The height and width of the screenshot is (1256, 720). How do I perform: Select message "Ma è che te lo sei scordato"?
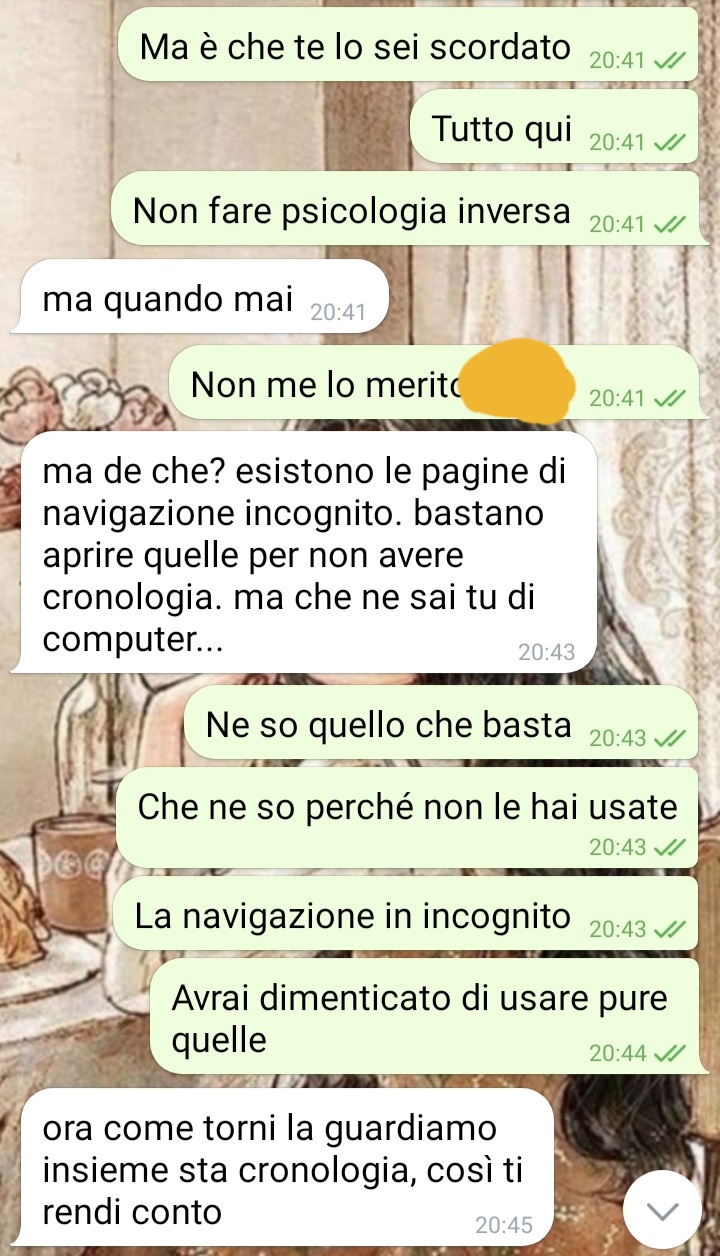point(408,45)
